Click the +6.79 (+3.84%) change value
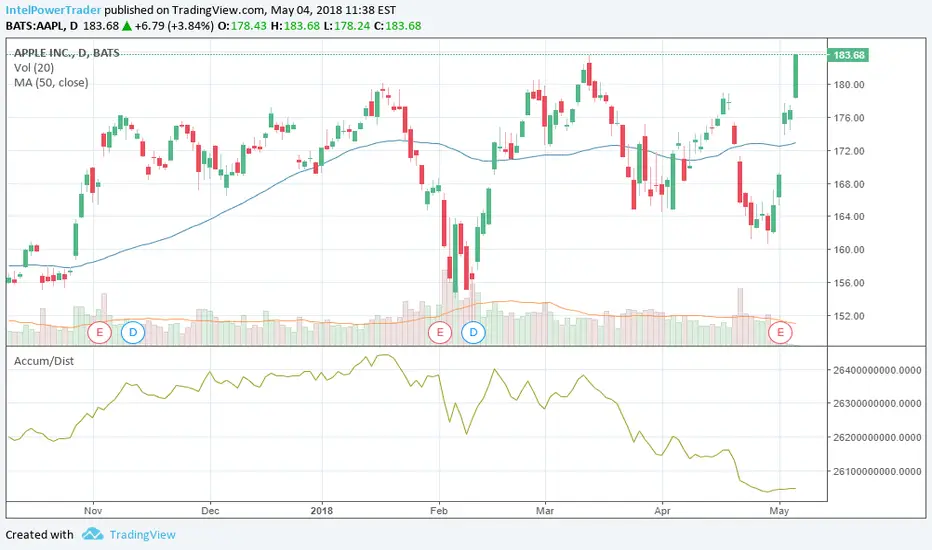 [174, 26]
